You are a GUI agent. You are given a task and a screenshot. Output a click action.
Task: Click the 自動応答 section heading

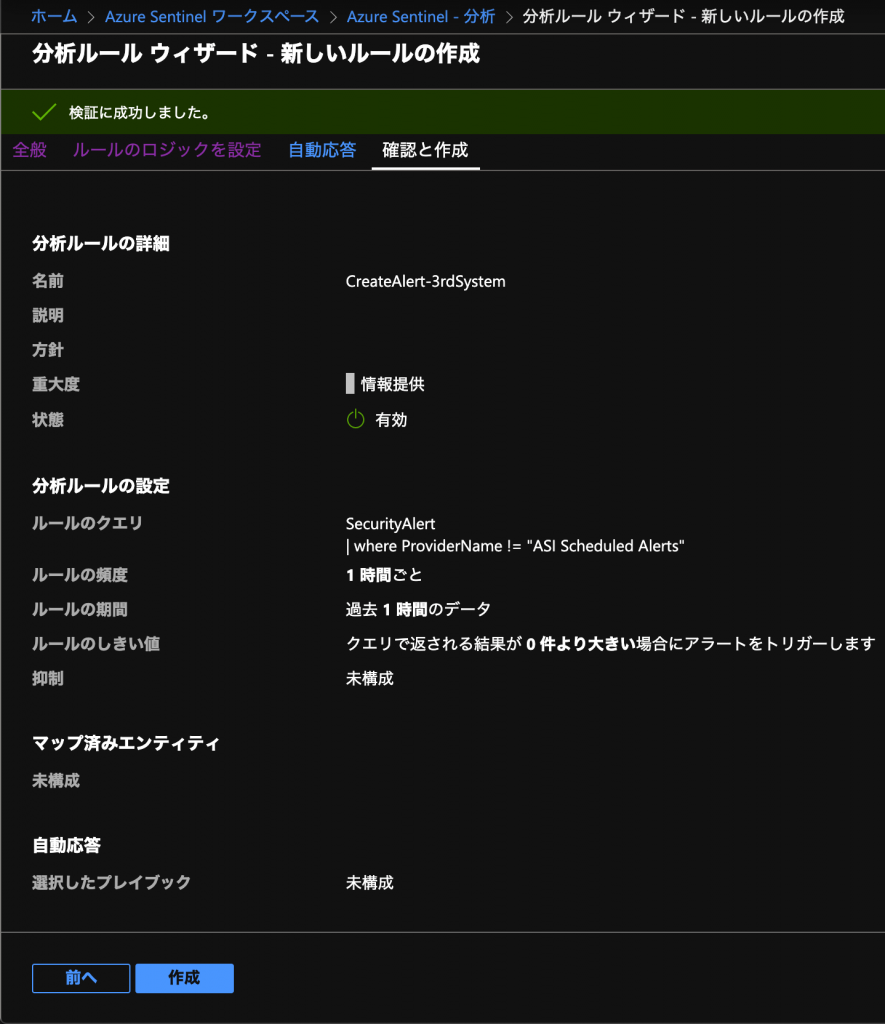[x=66, y=846]
